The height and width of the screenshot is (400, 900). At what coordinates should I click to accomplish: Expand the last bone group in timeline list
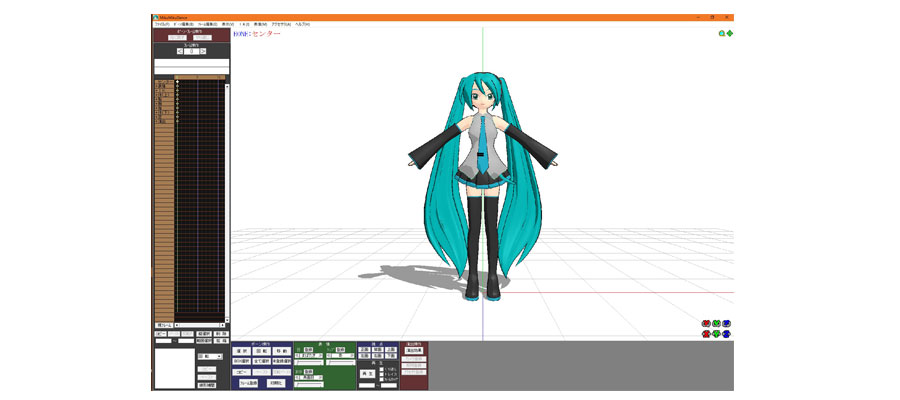tap(157, 121)
